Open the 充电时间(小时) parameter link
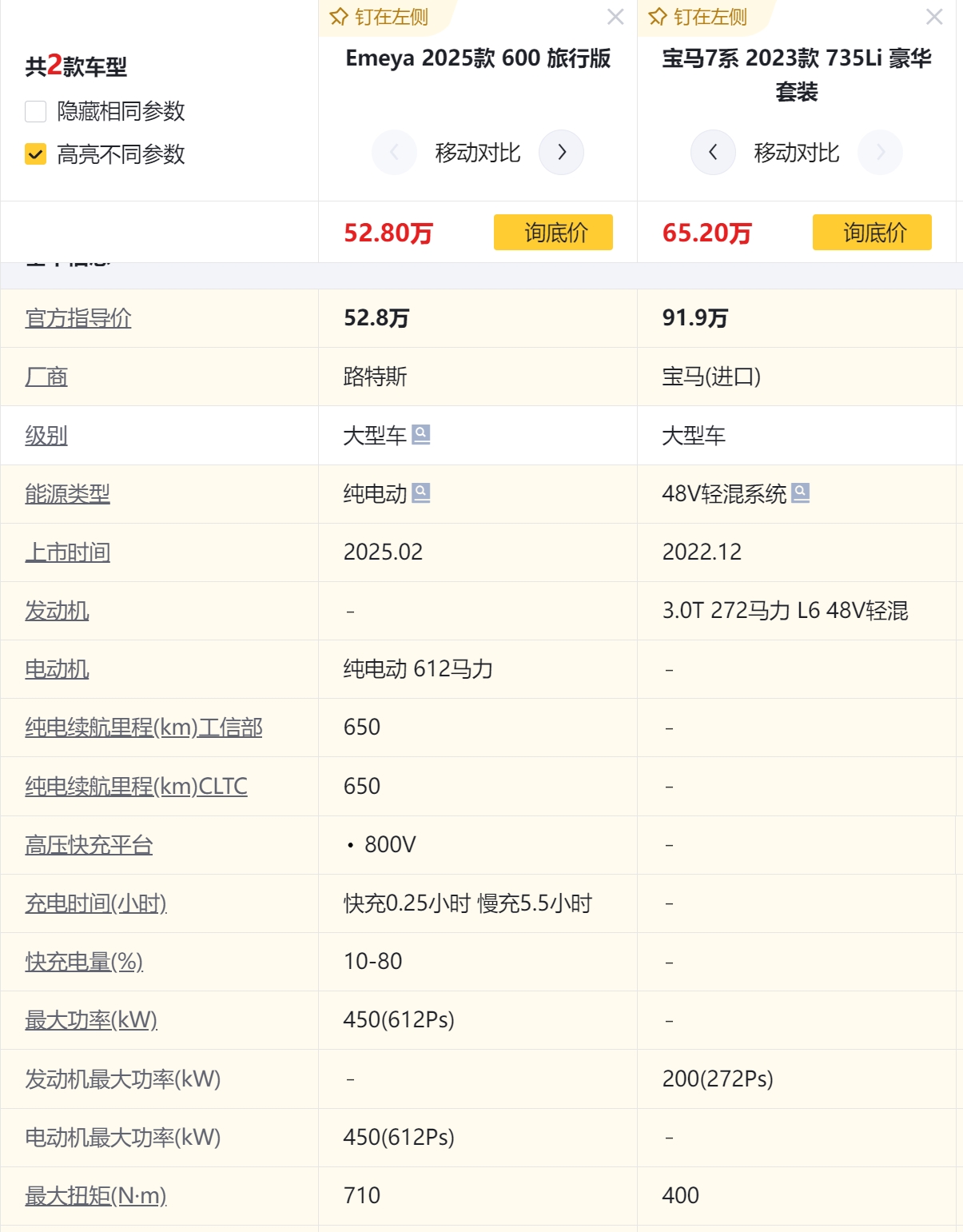 click(x=96, y=903)
